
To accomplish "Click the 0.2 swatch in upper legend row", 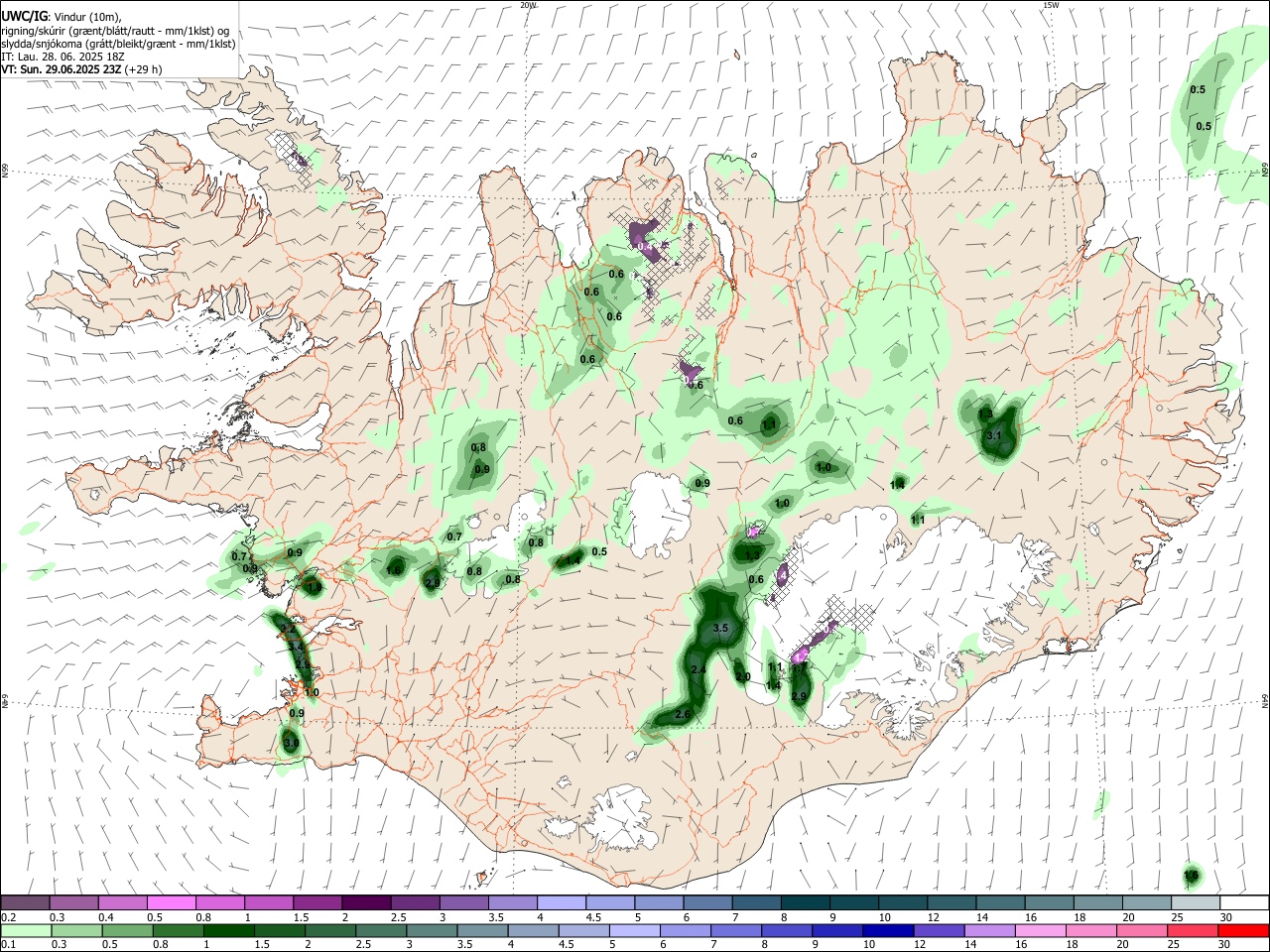I will click(25, 902).
